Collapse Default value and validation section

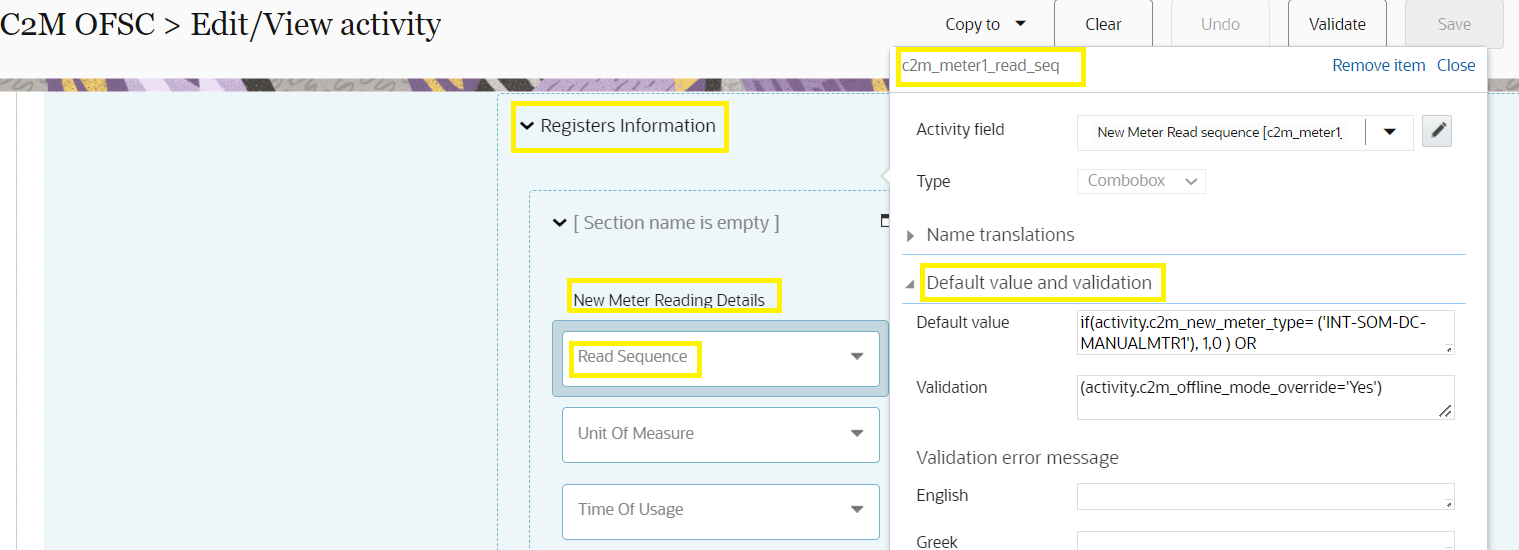coord(909,284)
